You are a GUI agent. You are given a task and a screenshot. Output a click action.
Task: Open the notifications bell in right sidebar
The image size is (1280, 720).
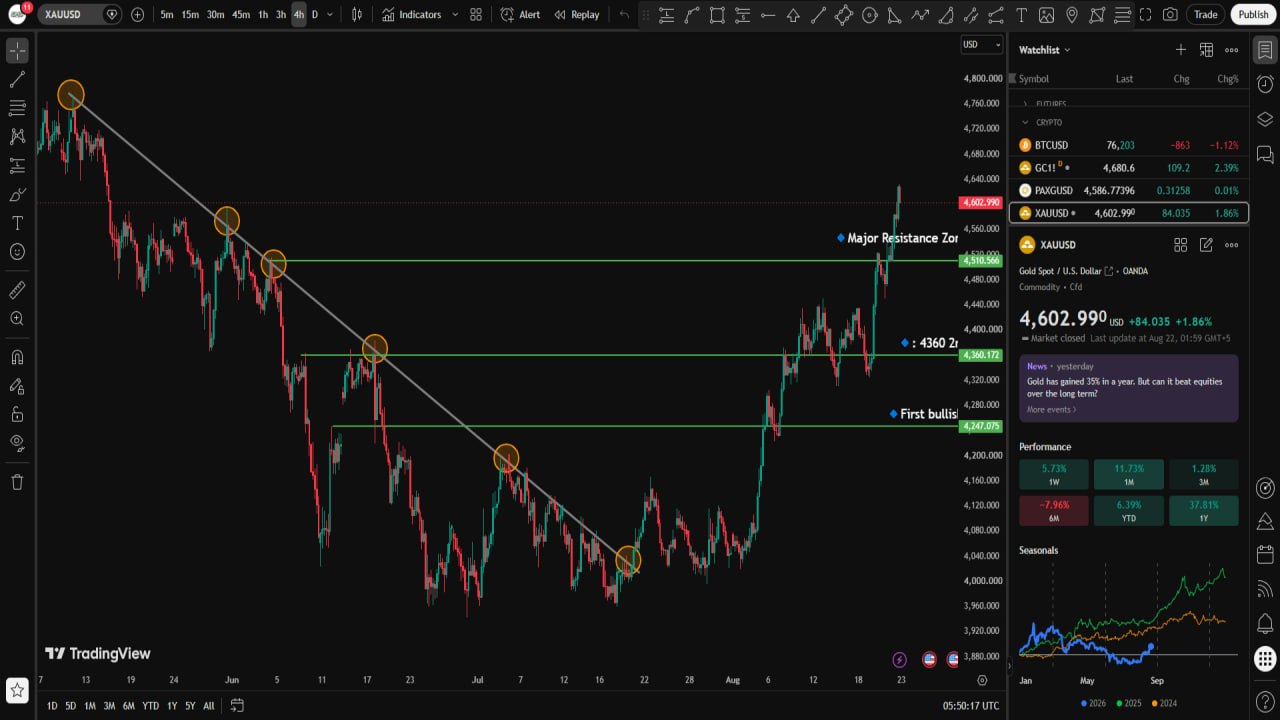tap(1265, 624)
